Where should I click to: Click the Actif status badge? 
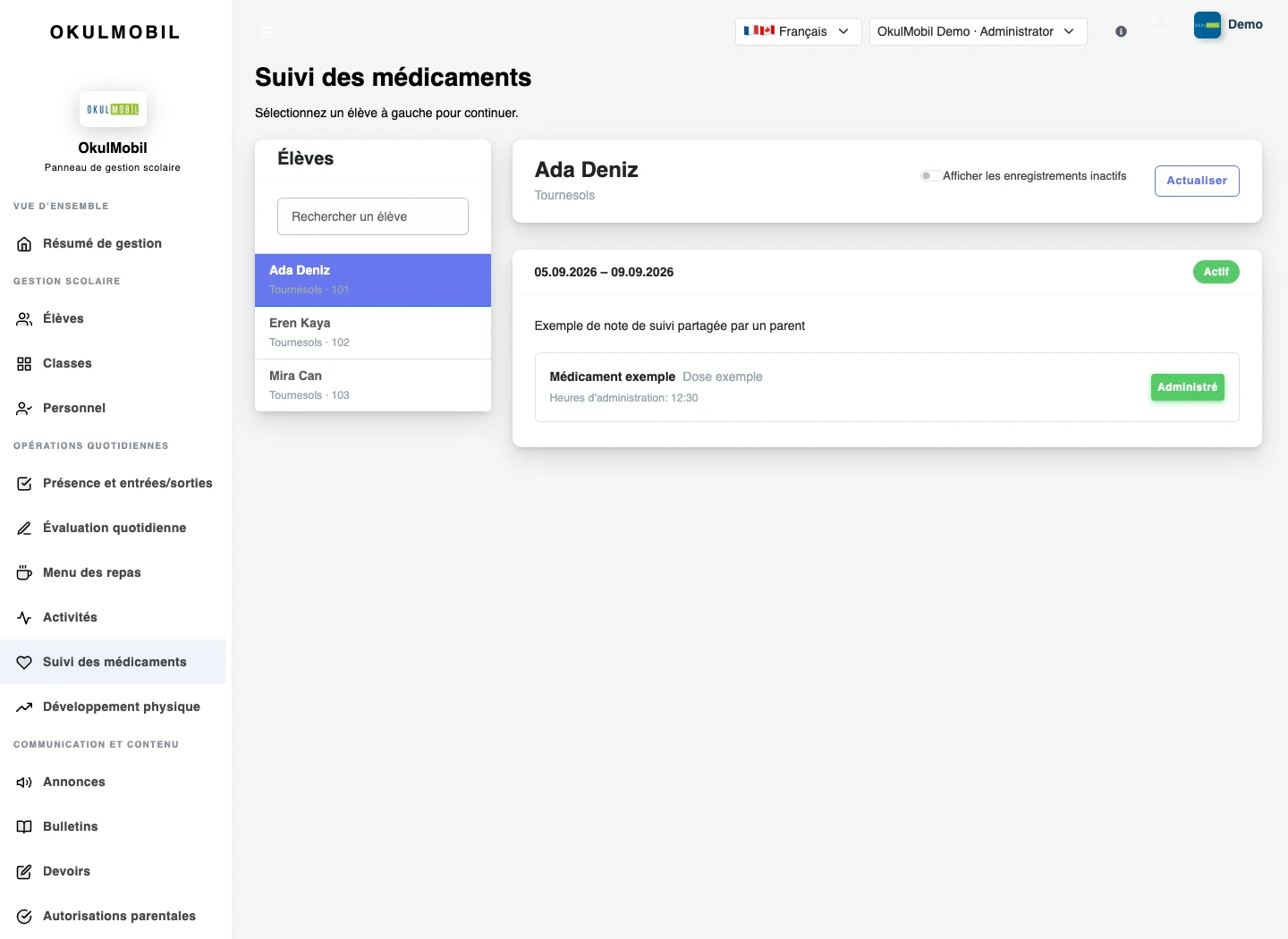coord(1216,272)
